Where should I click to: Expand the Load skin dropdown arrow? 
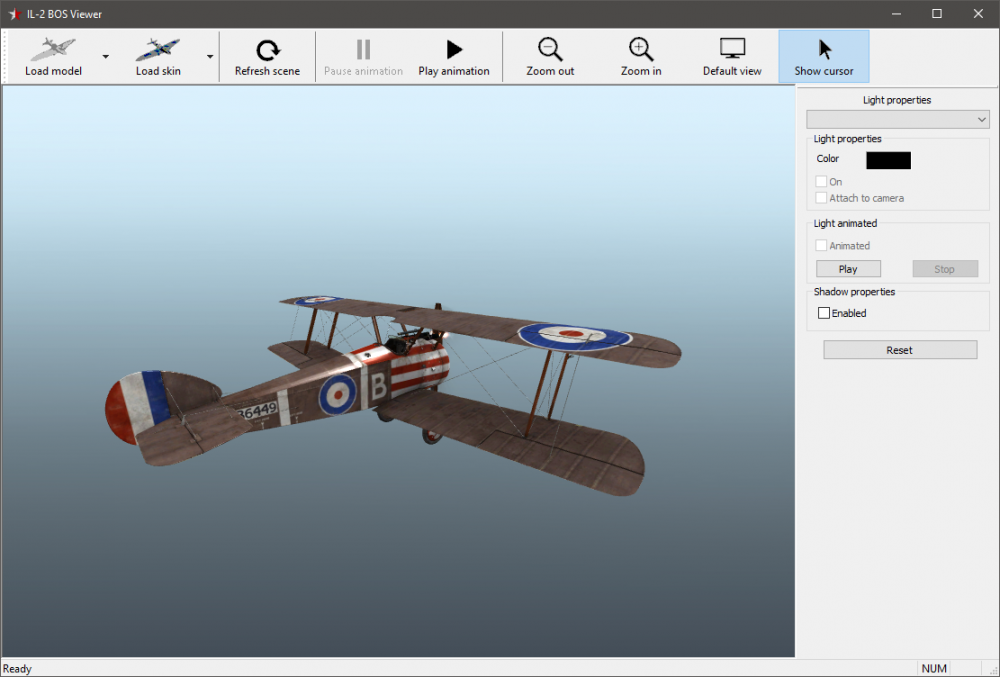(x=210, y=57)
